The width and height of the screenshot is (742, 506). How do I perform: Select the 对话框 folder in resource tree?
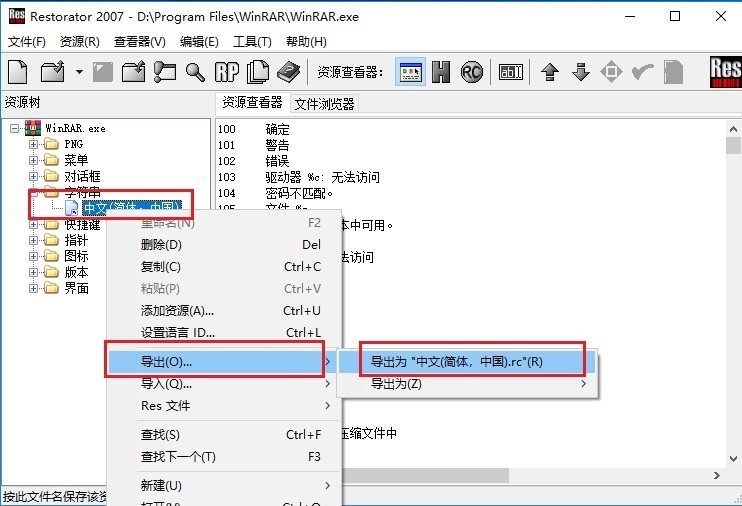[x=82, y=176]
